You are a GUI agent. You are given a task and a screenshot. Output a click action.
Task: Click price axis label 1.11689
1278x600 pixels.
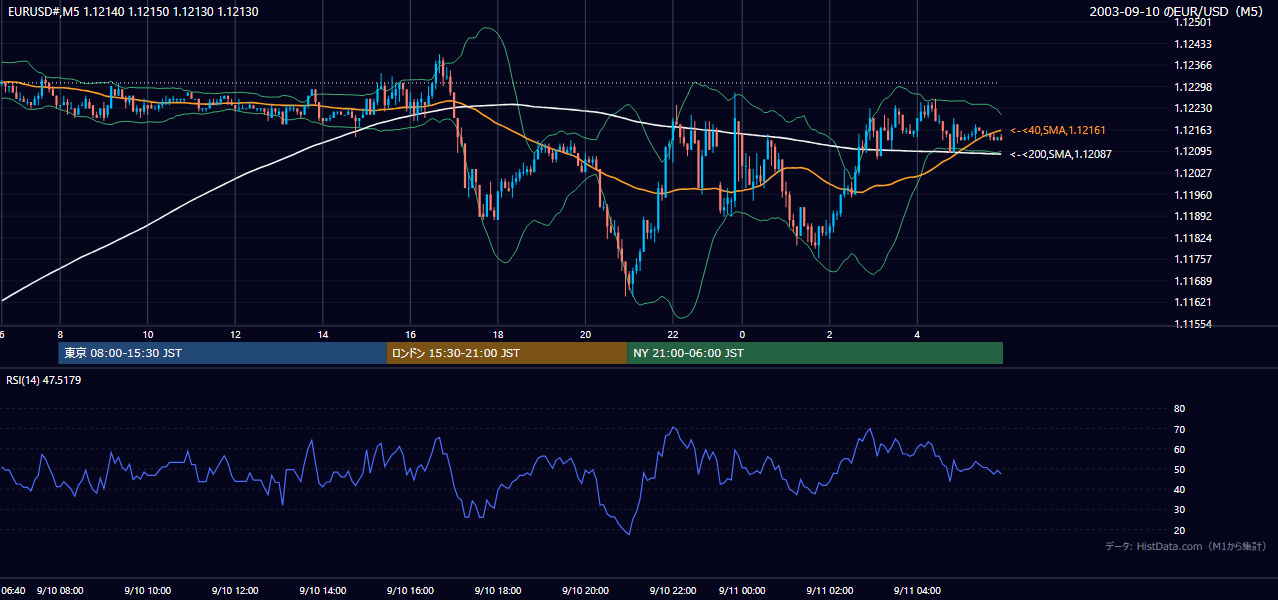click(x=1192, y=281)
